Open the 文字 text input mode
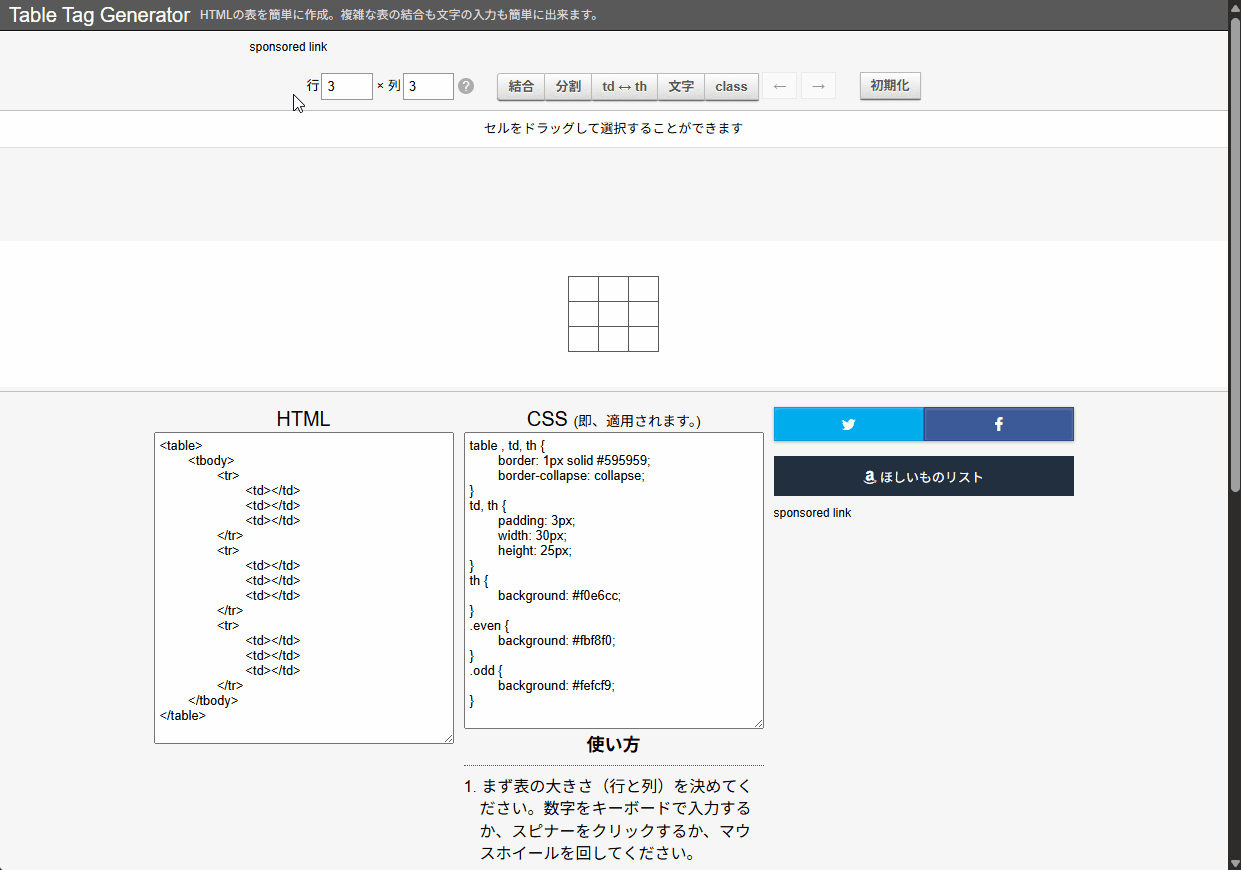Viewport: 1241px width, 870px height. (x=681, y=86)
